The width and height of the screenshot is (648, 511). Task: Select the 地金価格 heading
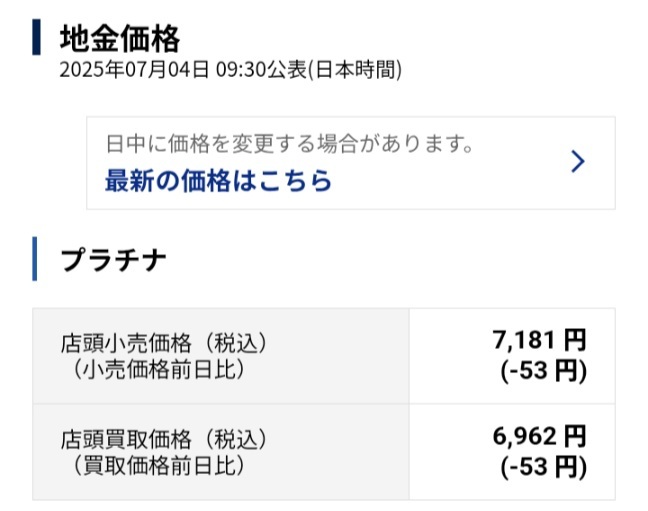[x=120, y=38]
